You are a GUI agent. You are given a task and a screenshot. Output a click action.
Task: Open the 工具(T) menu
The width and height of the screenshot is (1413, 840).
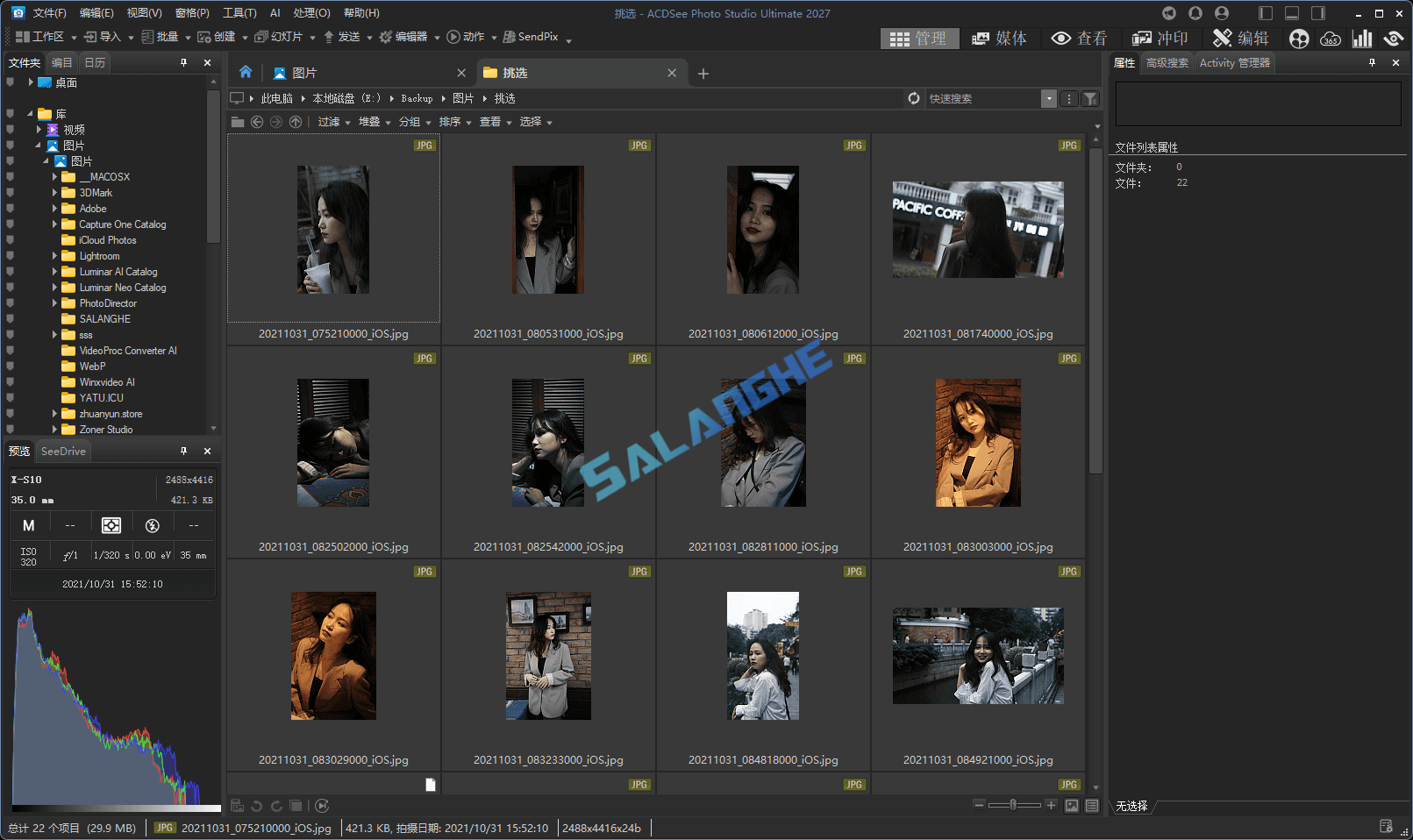tap(239, 13)
